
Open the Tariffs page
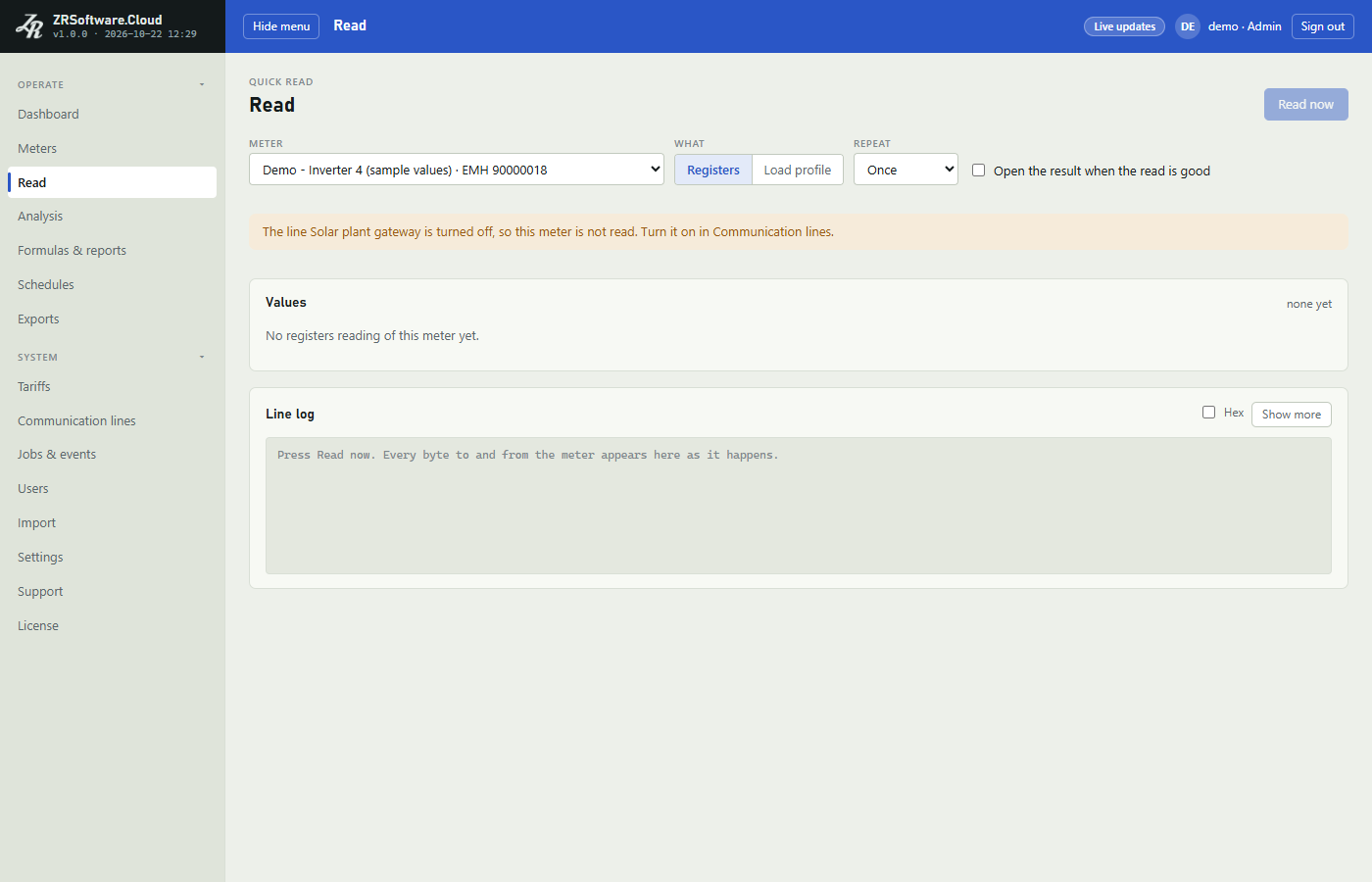pos(112,387)
